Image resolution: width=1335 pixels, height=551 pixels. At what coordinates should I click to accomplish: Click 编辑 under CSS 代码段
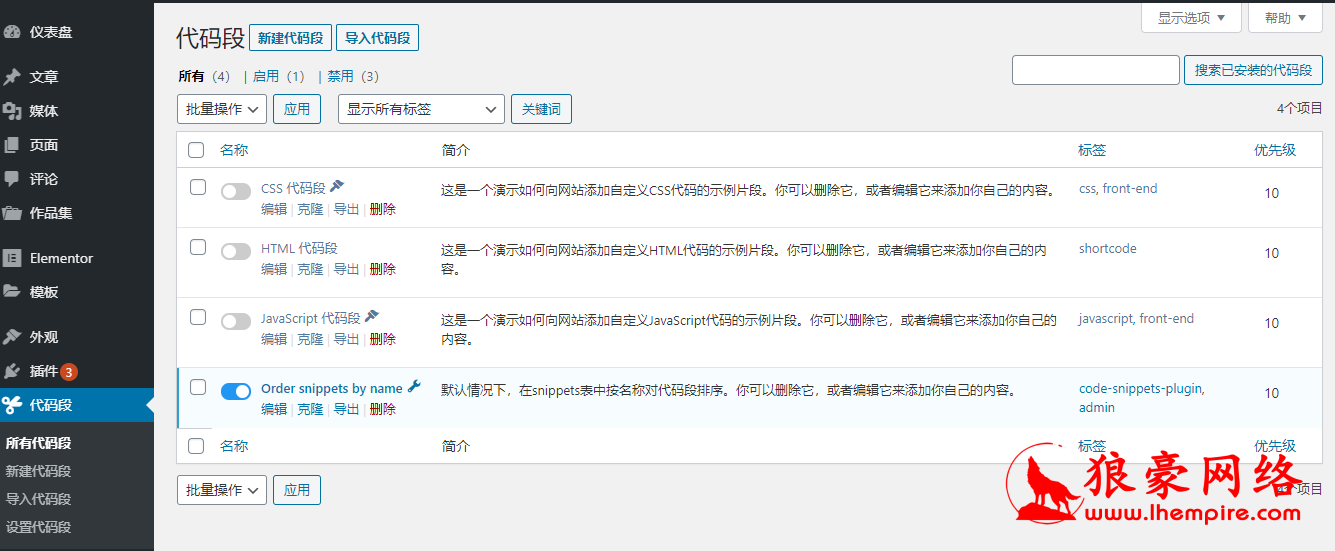(x=274, y=209)
